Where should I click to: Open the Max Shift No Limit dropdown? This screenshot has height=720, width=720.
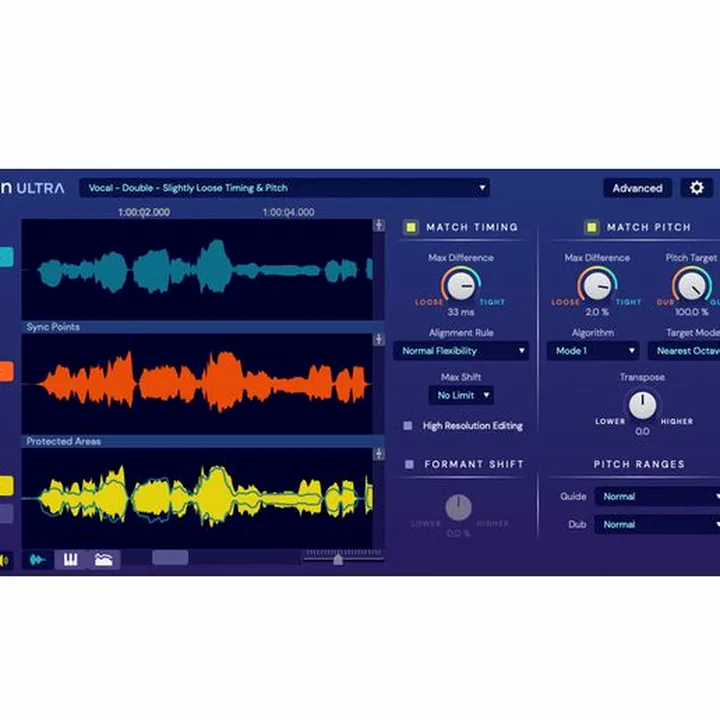(x=461, y=395)
